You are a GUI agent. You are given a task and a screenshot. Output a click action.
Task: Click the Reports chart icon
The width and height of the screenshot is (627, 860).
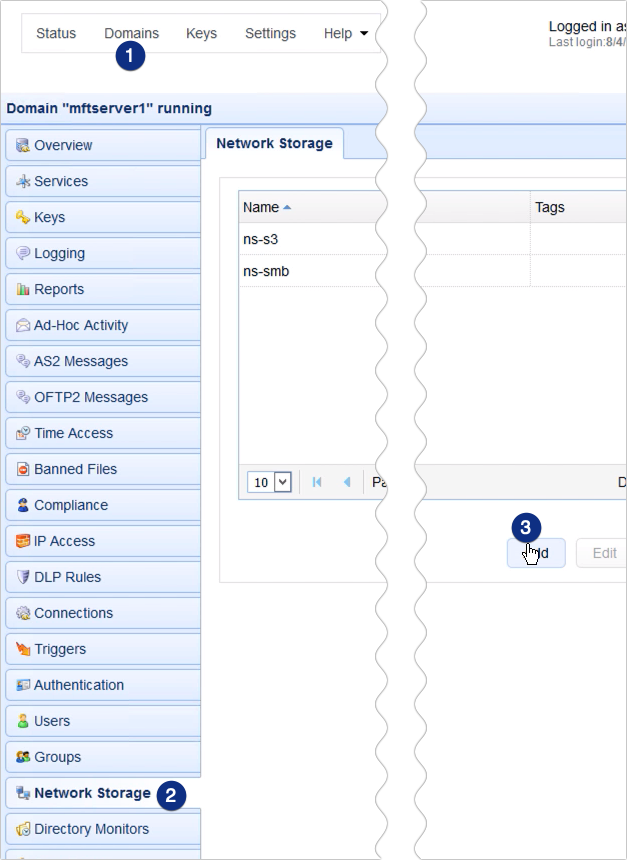tap(22, 290)
